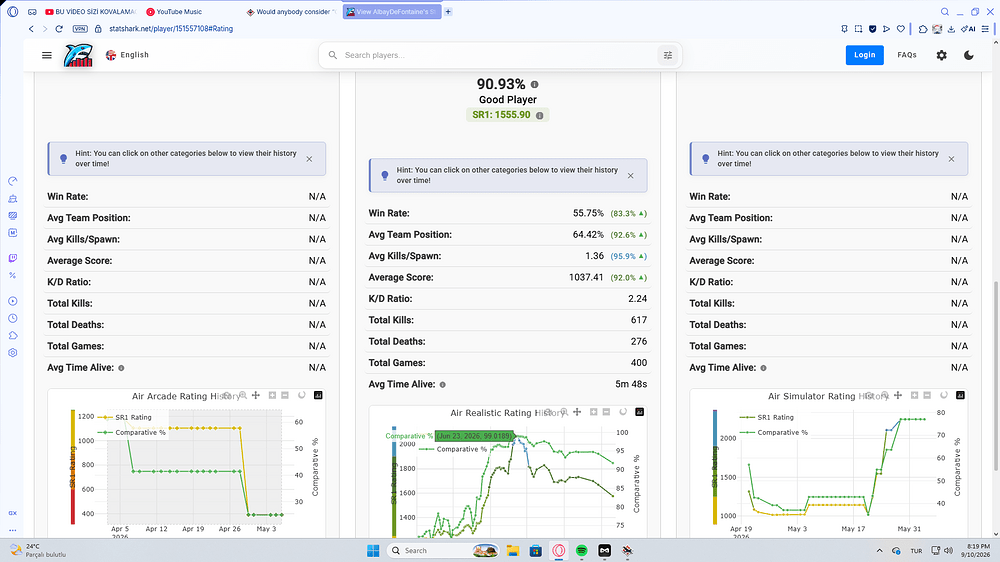Viewport: 1000px width, 562px height.
Task: Open sidebar settings gear in Opera sidebar
Action: point(13,353)
